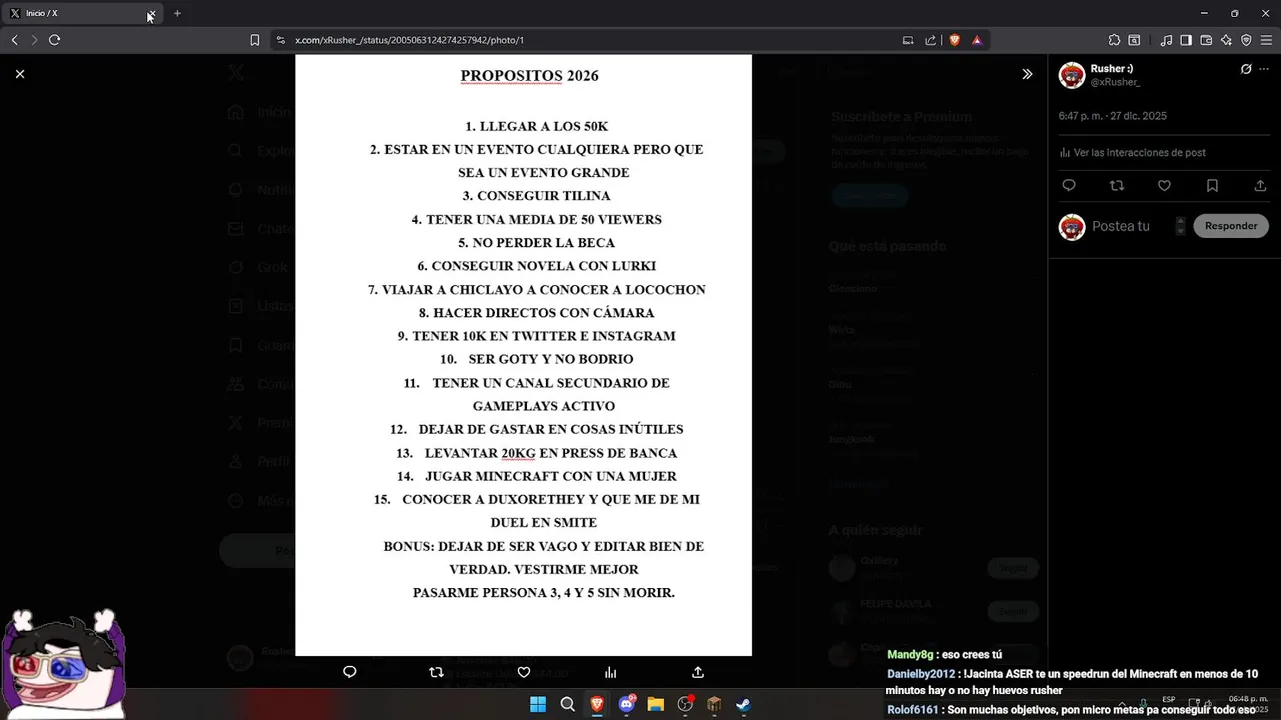Open the Minecraft launcher taskbar icon
Screen dimensions: 1281x720
tap(714, 704)
